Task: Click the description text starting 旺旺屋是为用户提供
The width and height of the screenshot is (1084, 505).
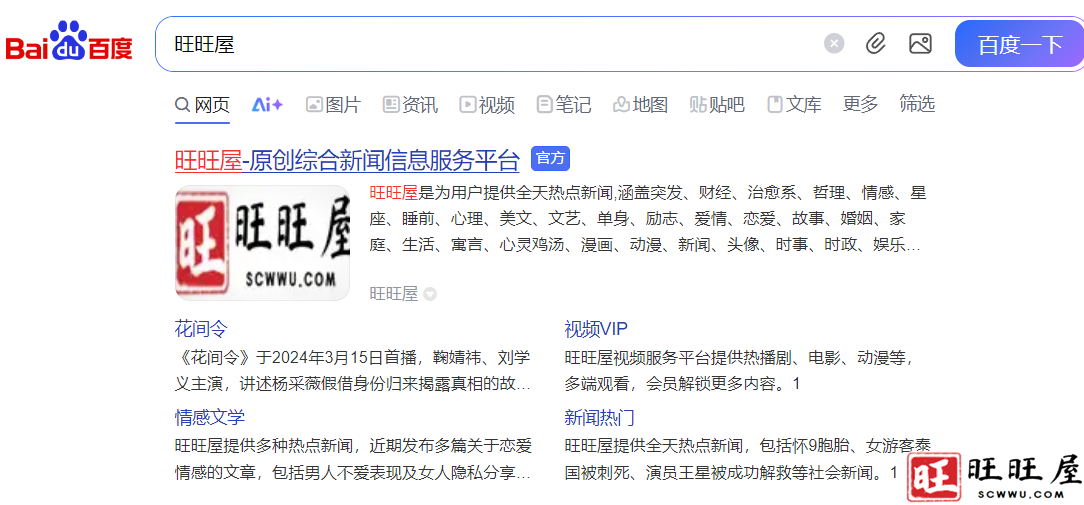Action: pyautogui.click(x=648, y=219)
